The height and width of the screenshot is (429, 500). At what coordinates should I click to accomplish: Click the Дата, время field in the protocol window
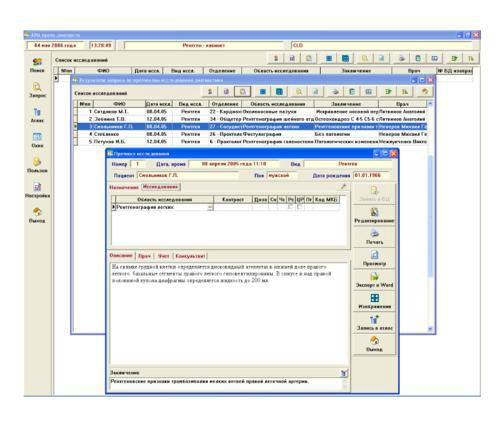coord(234,164)
